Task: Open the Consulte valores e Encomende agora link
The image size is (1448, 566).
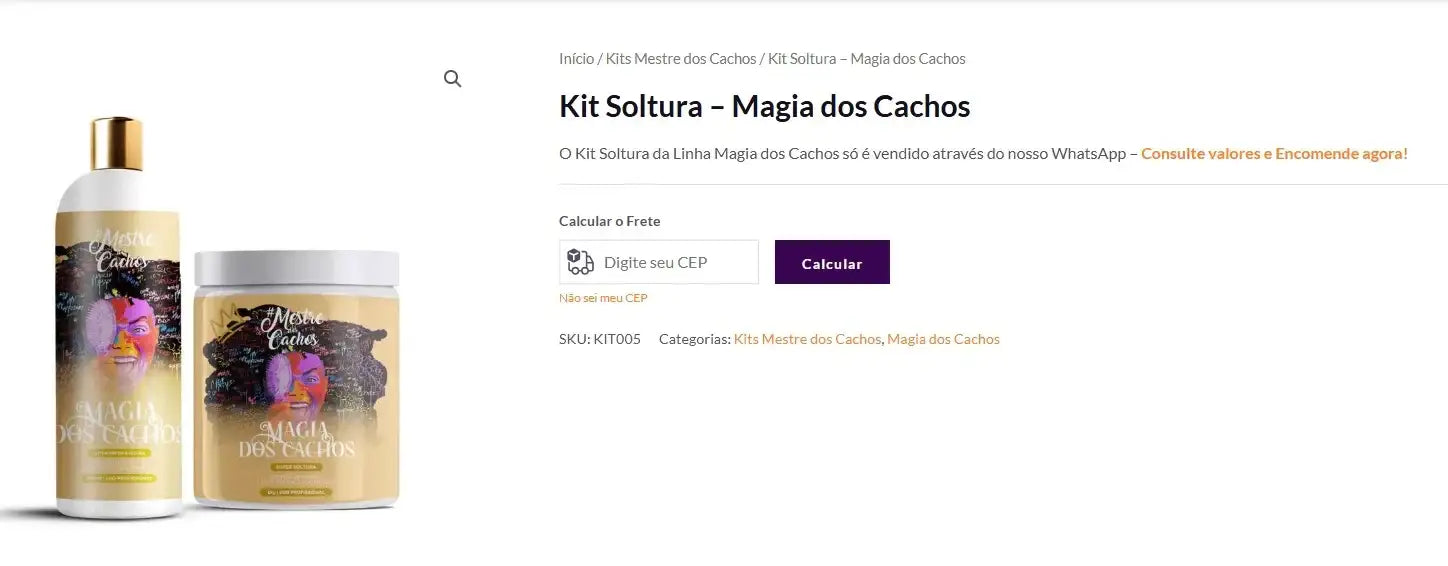Action: (1274, 154)
